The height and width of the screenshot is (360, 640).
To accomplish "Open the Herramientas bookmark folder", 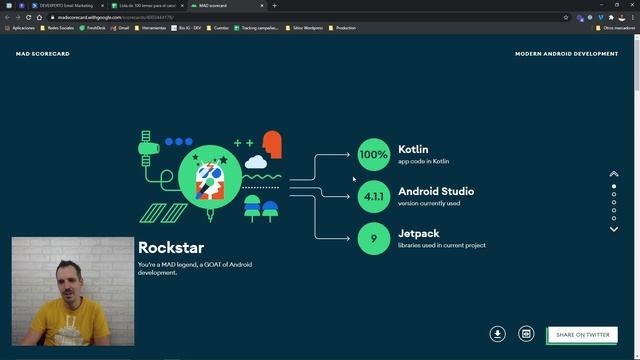I will (150, 28).
